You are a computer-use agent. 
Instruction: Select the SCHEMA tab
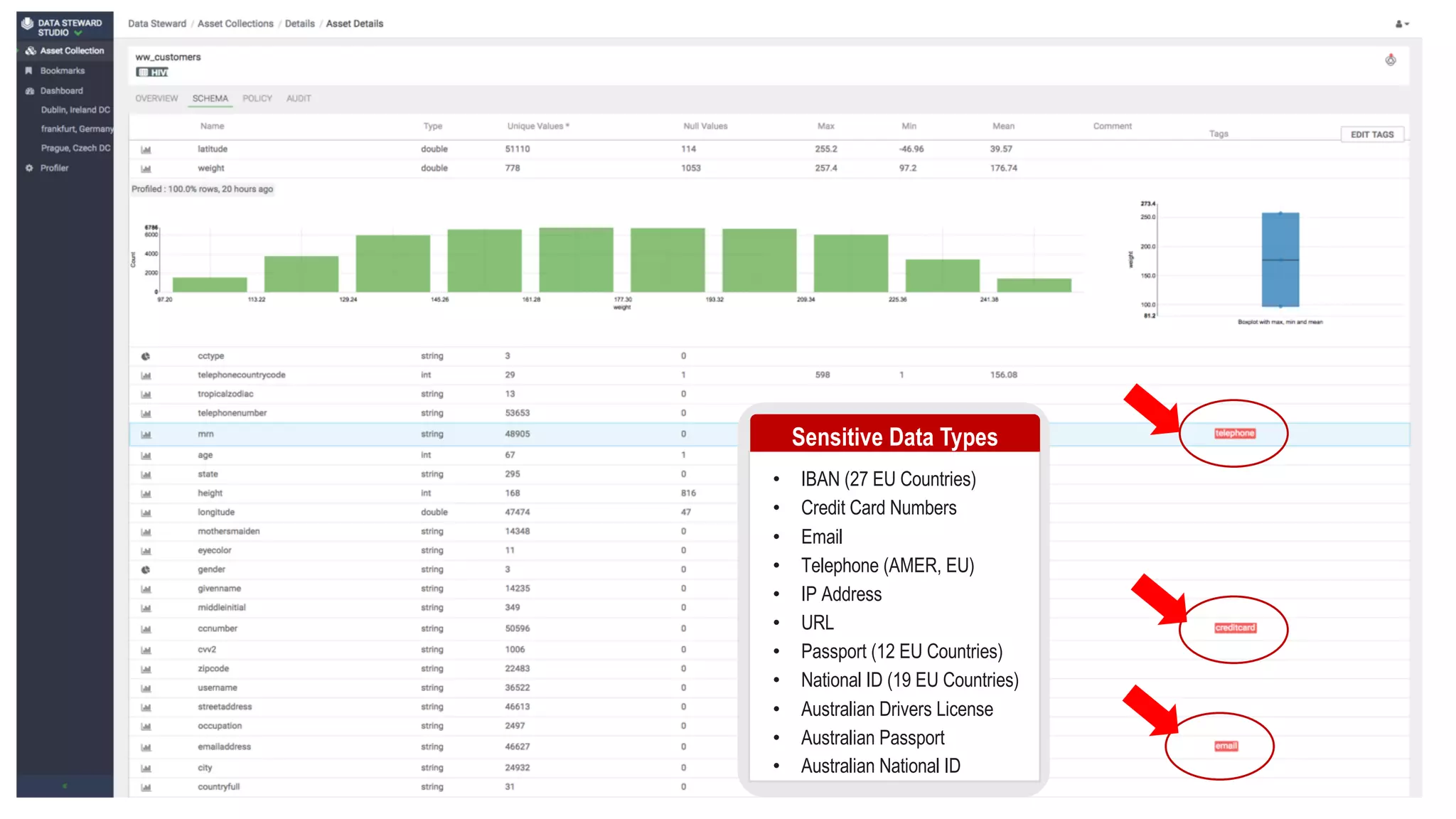point(210,98)
